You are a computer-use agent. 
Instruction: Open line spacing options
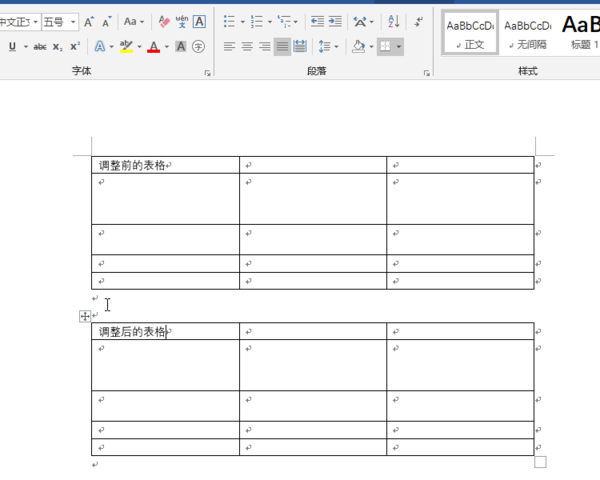[324, 47]
